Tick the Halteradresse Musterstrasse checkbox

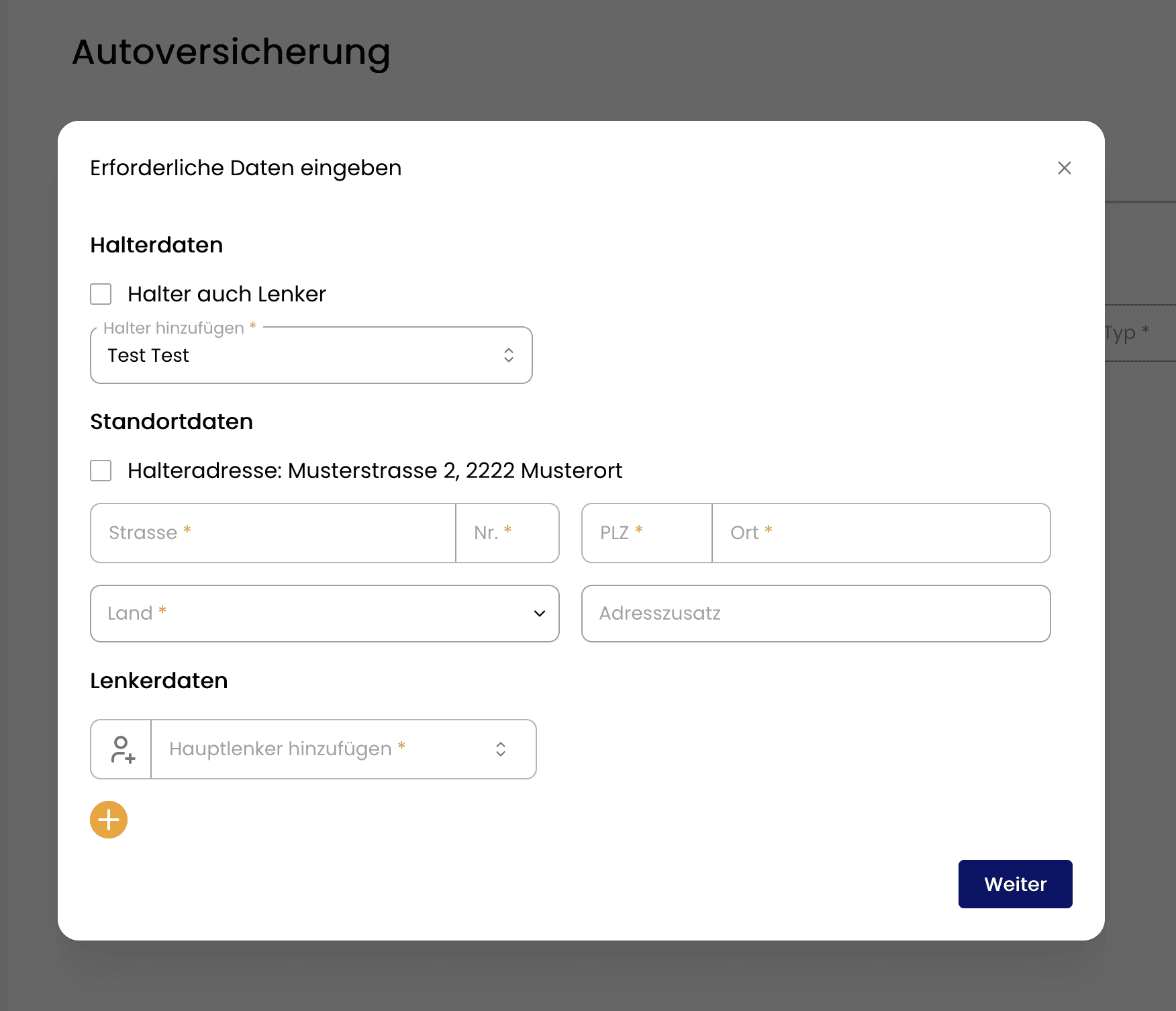tap(101, 471)
